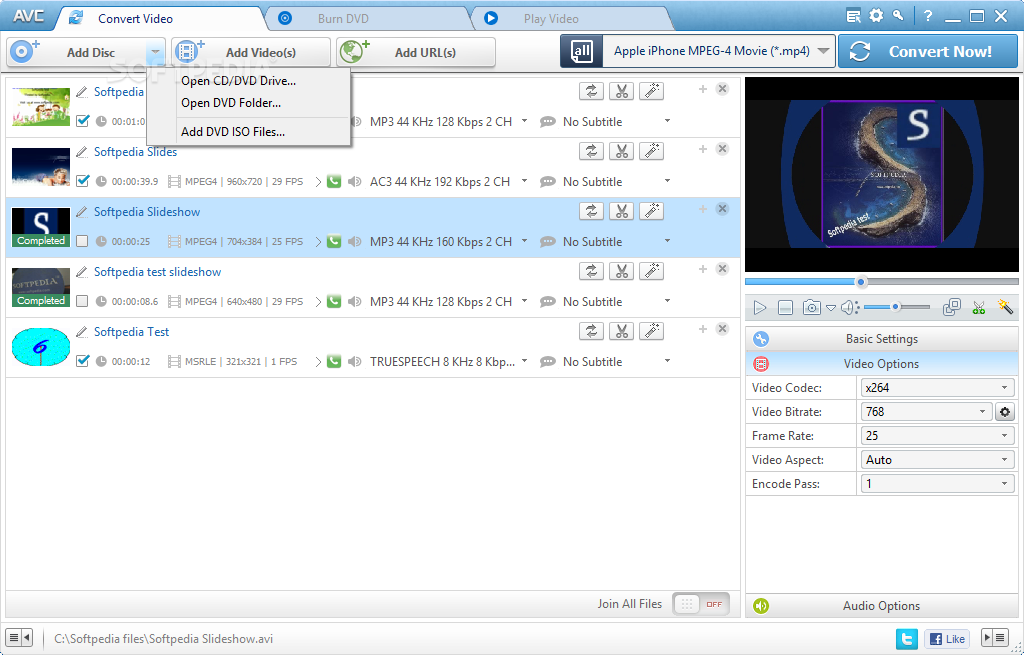Check the Softpedia Slideshow checkbox

pyautogui.click(x=82, y=241)
